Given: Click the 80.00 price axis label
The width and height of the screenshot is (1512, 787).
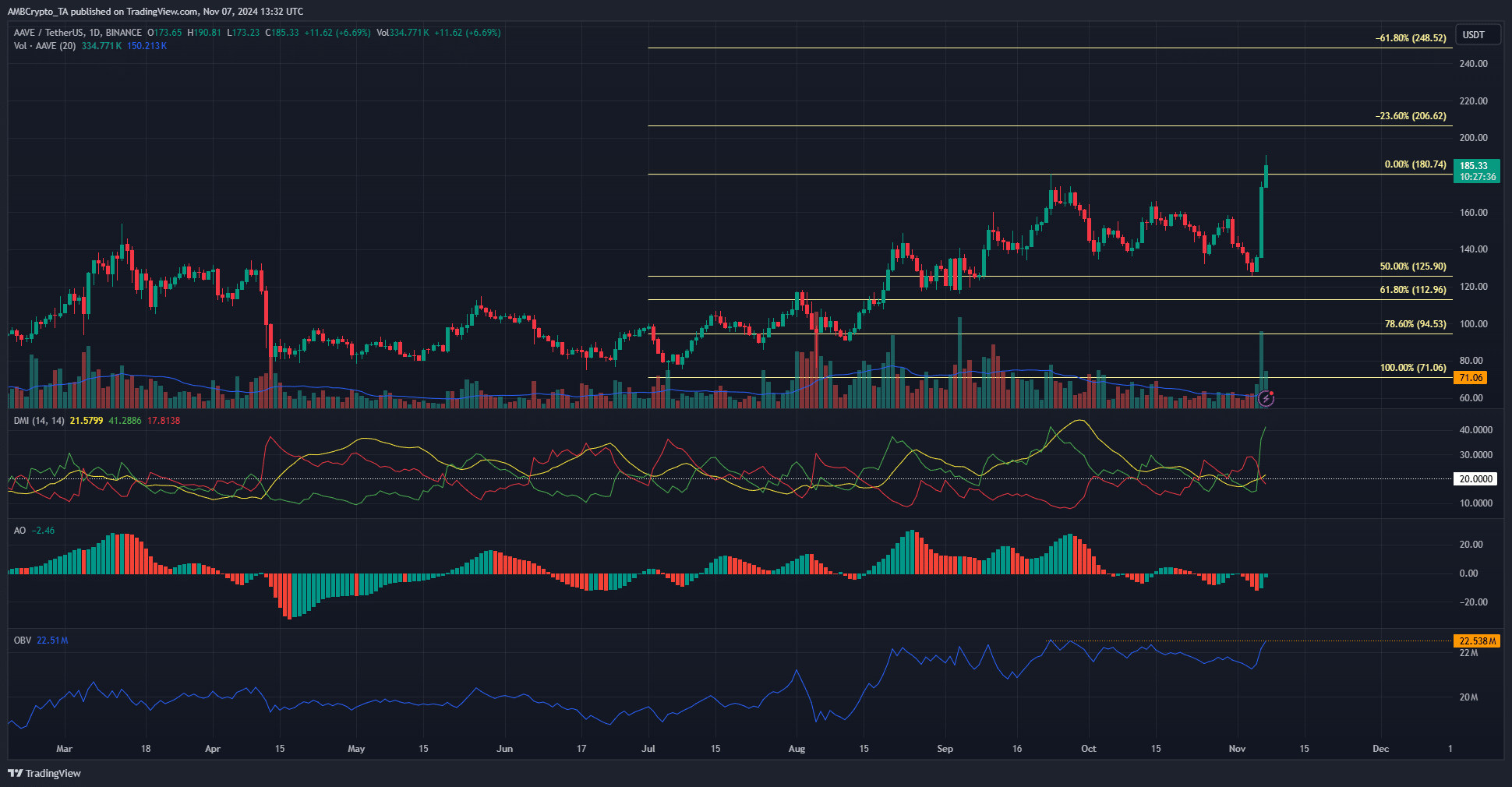Looking at the screenshot, I should (x=1471, y=361).
